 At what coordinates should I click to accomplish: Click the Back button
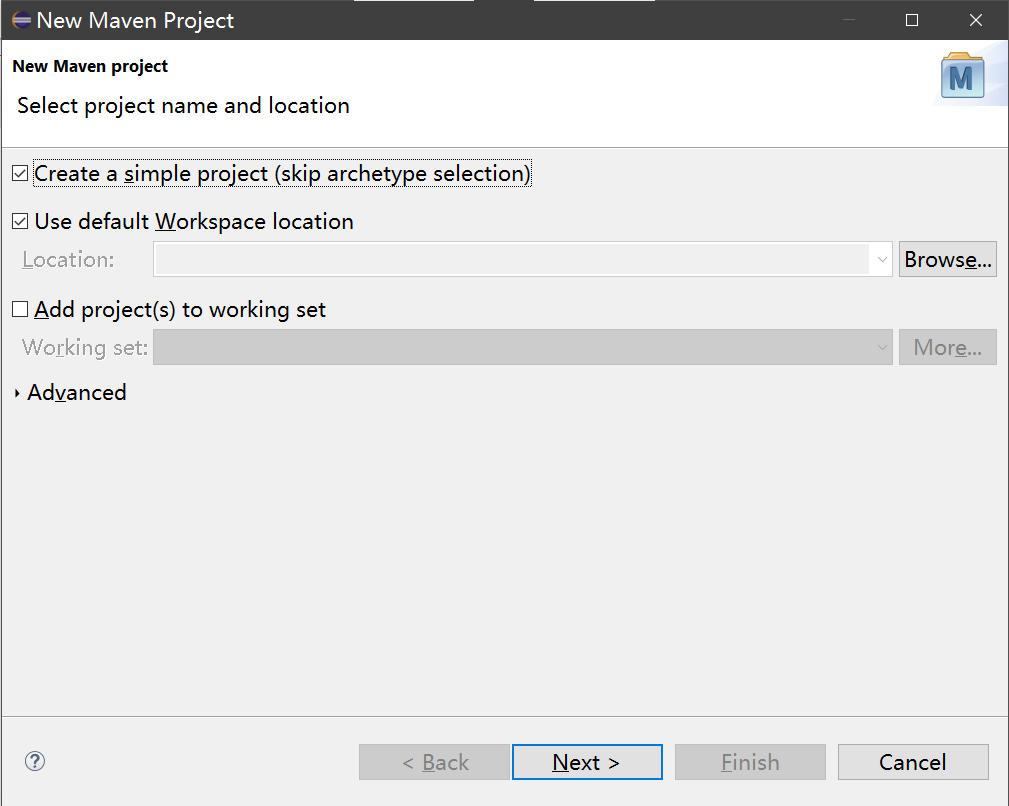(435, 762)
